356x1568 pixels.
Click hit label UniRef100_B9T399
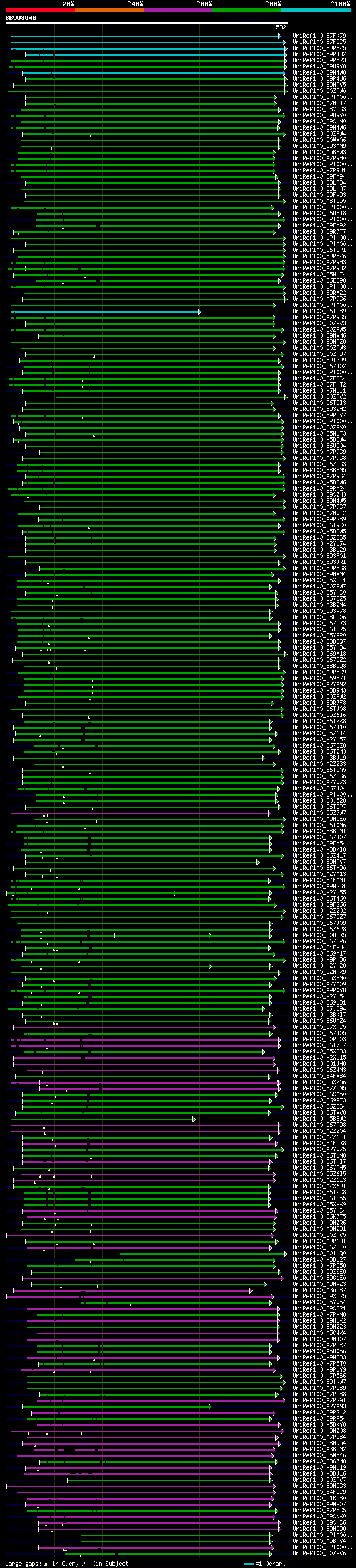pyautogui.click(x=319, y=360)
